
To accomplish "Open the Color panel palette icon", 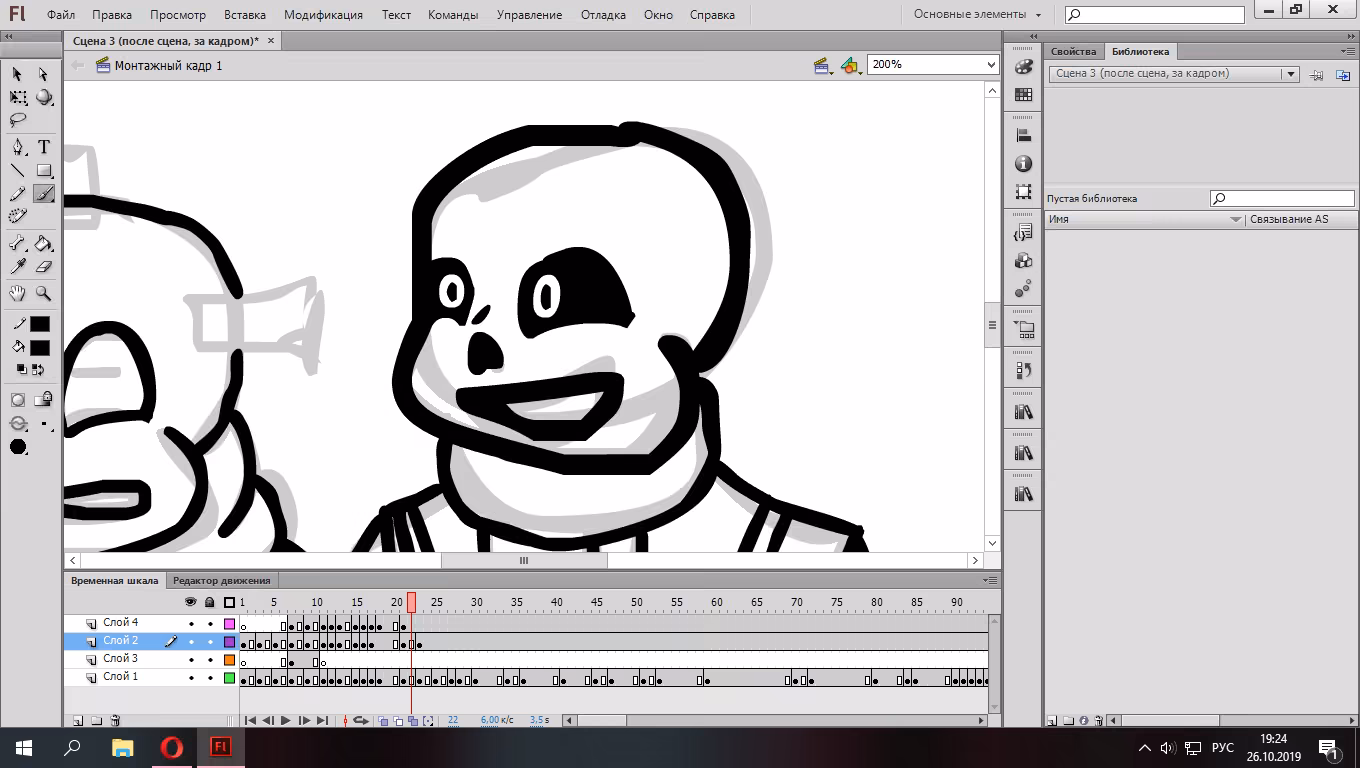I will coord(1023,67).
